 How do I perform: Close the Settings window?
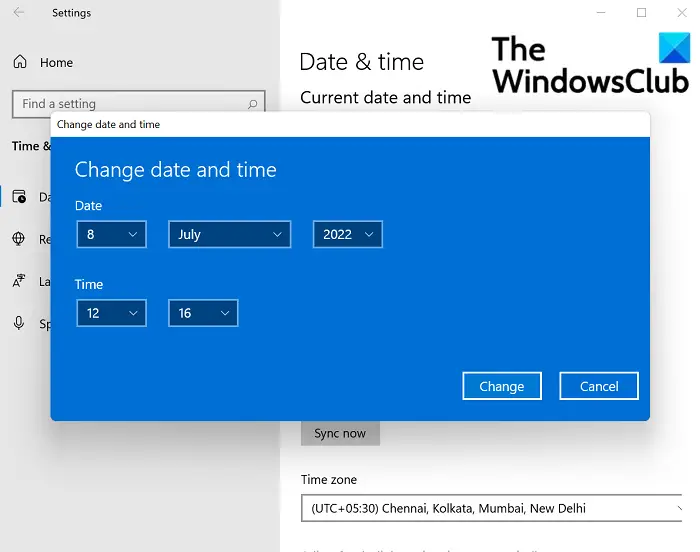tap(682, 13)
